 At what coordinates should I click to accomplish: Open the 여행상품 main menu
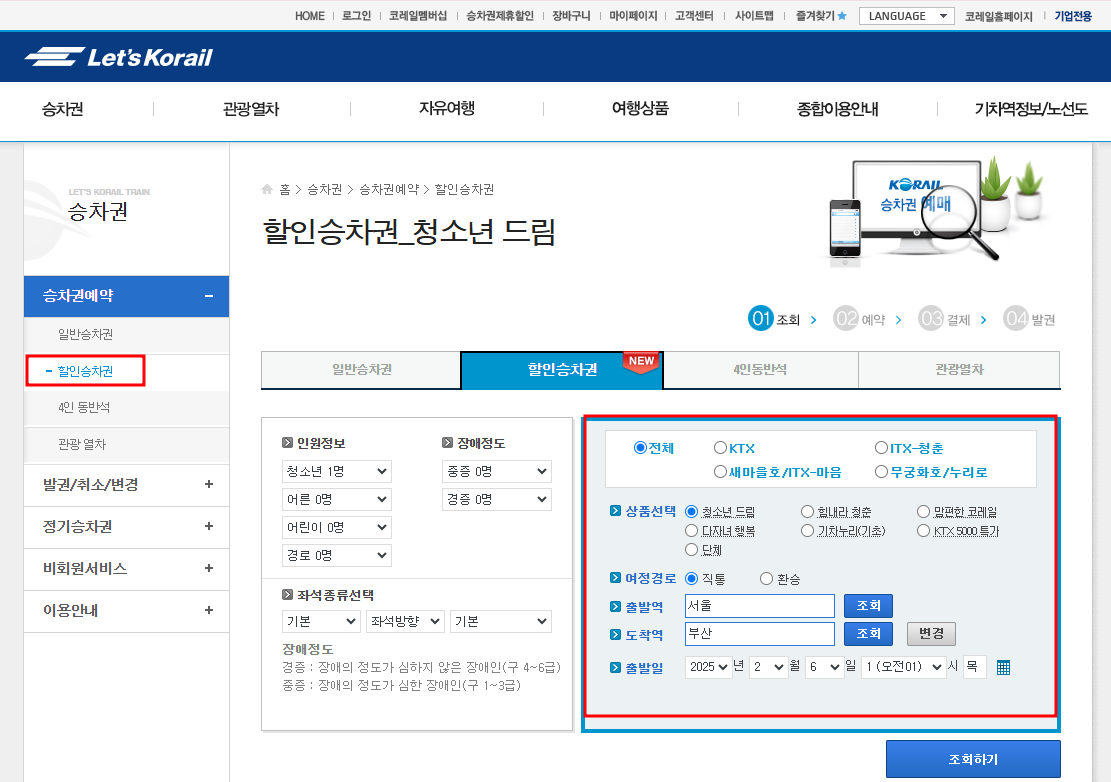point(641,108)
